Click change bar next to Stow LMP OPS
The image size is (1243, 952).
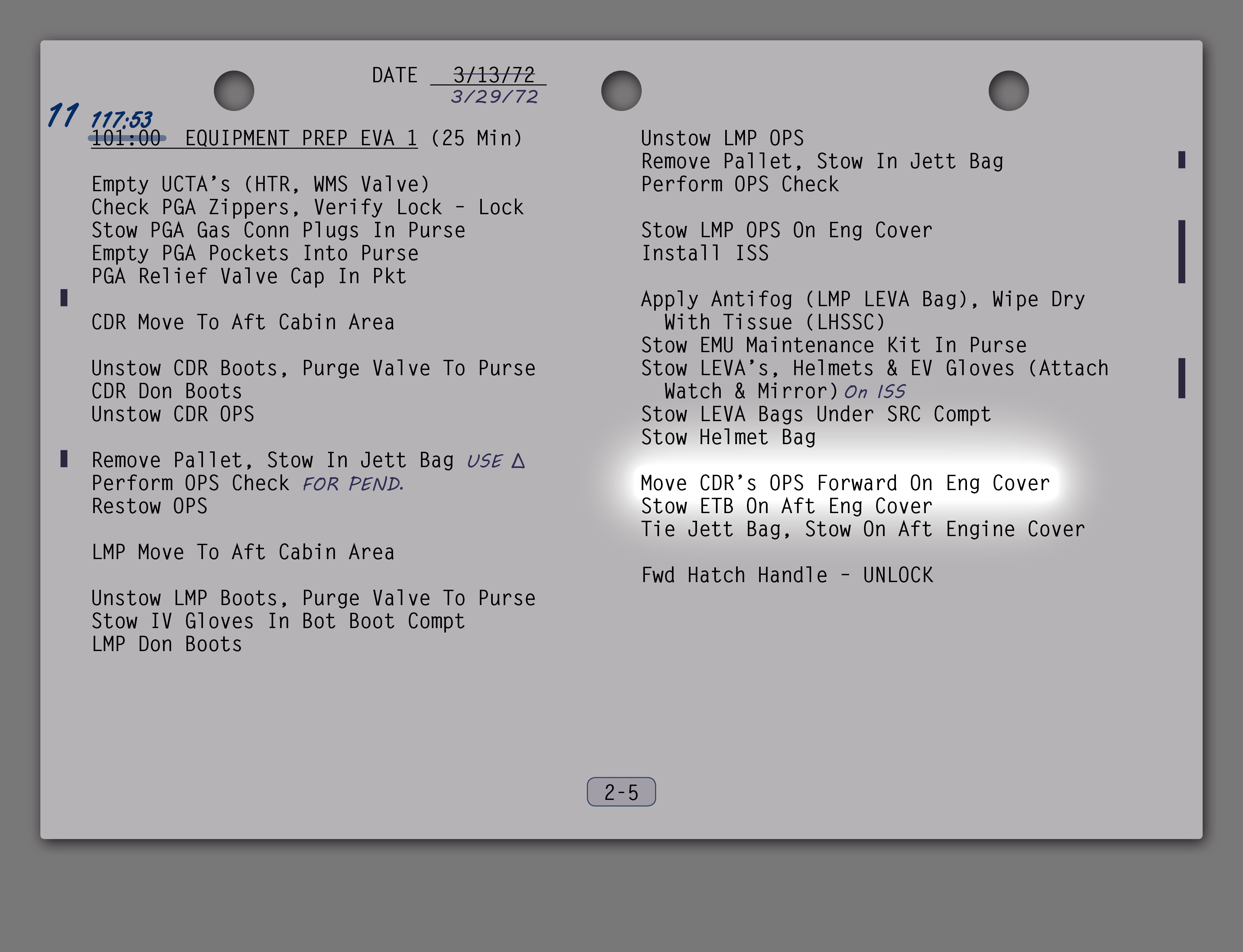1181,252
